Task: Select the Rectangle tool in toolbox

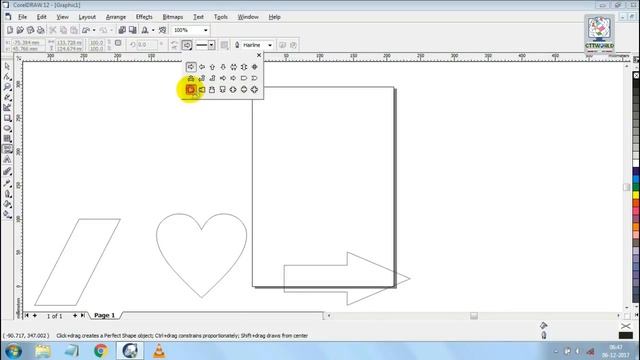Action: 7,118
